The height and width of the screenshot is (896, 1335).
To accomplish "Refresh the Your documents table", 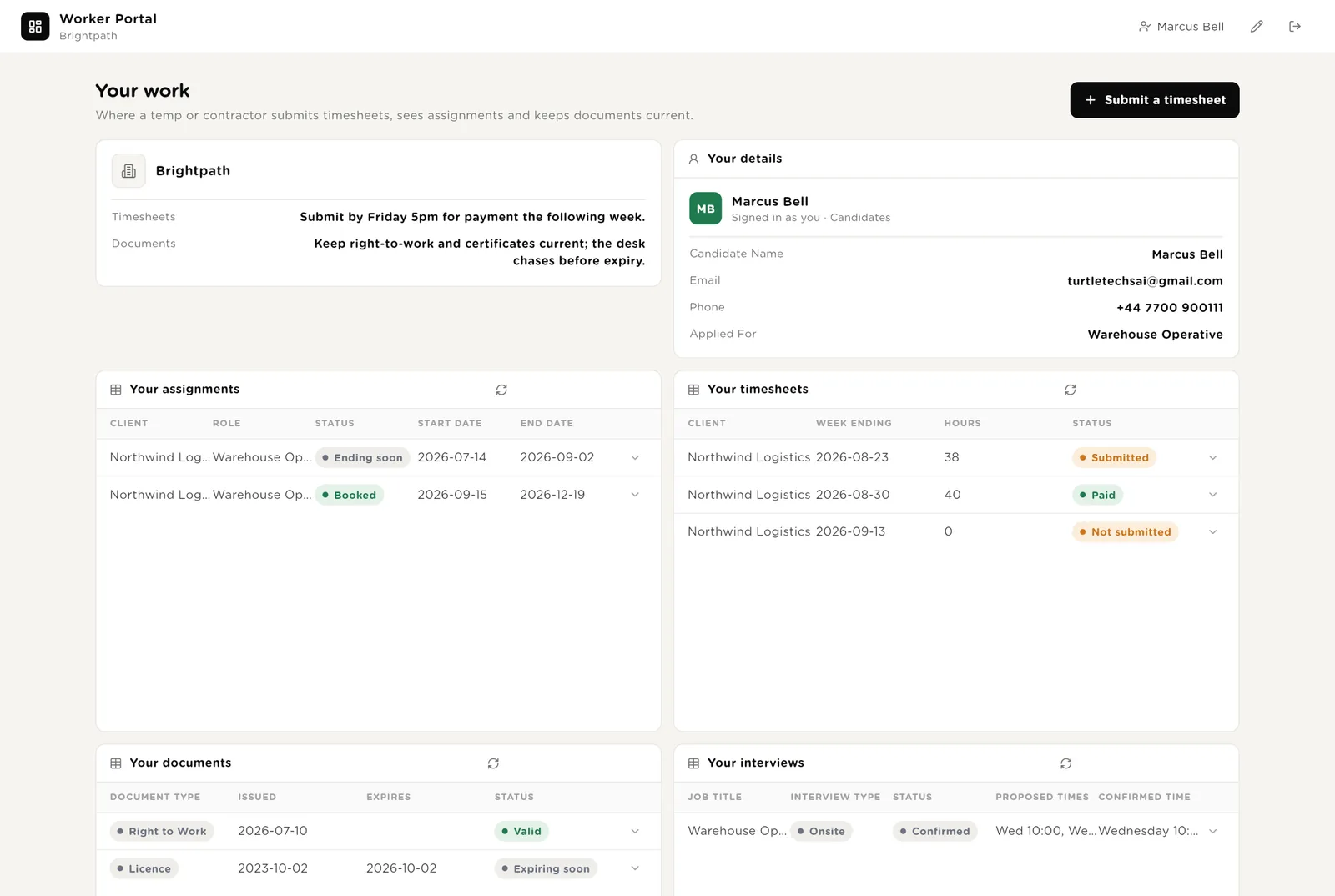I will (493, 763).
